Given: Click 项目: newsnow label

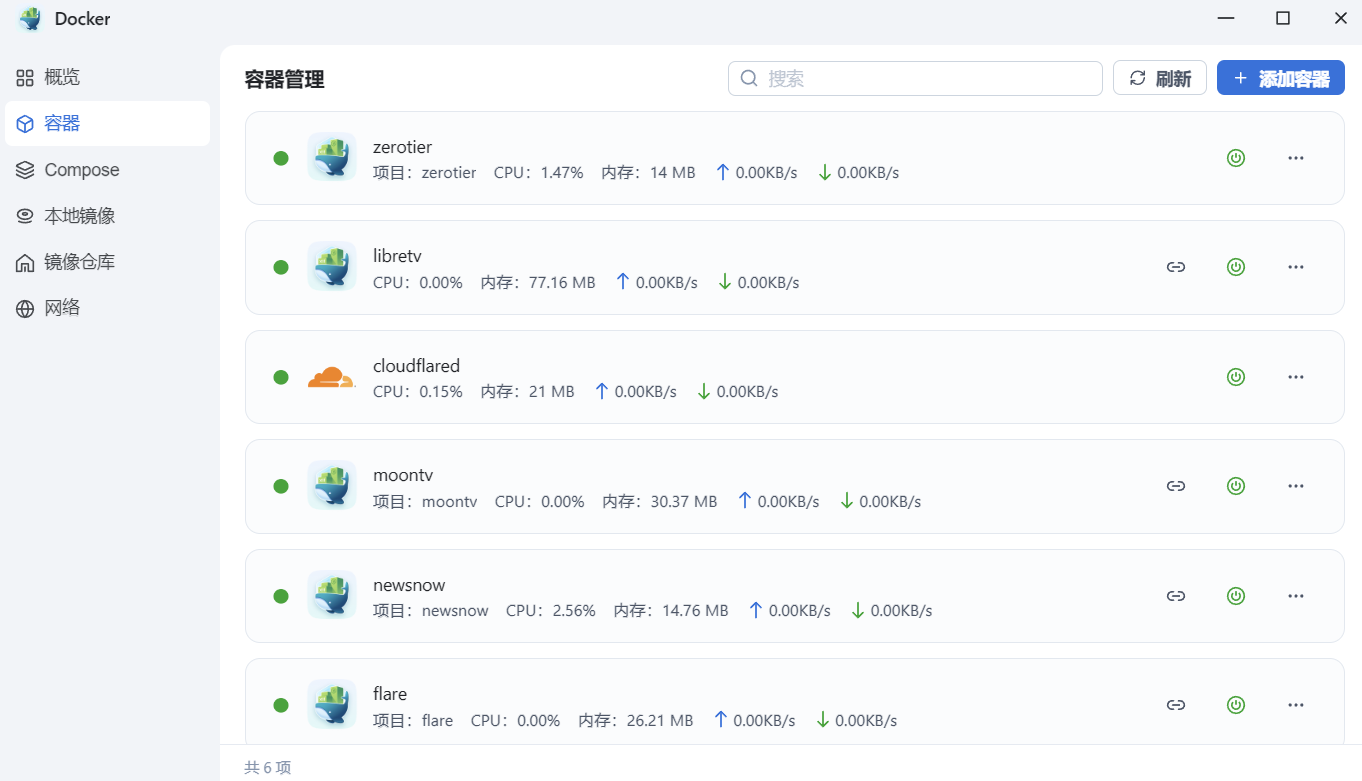Looking at the screenshot, I should point(430,611).
